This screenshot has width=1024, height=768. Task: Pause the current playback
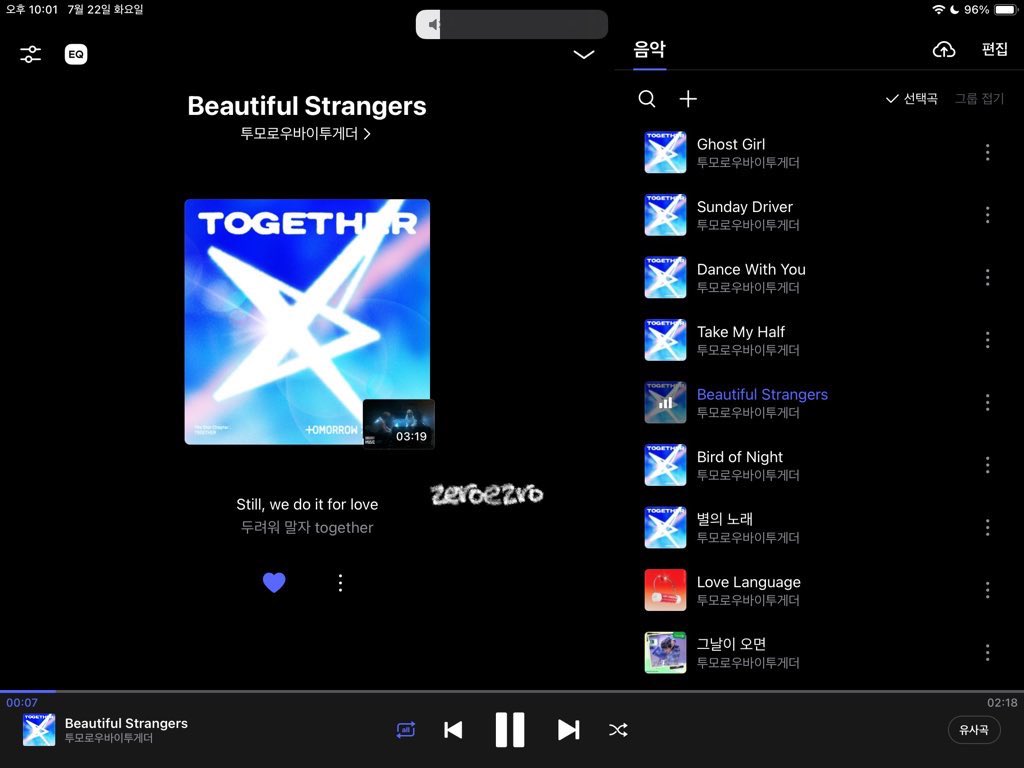510,729
